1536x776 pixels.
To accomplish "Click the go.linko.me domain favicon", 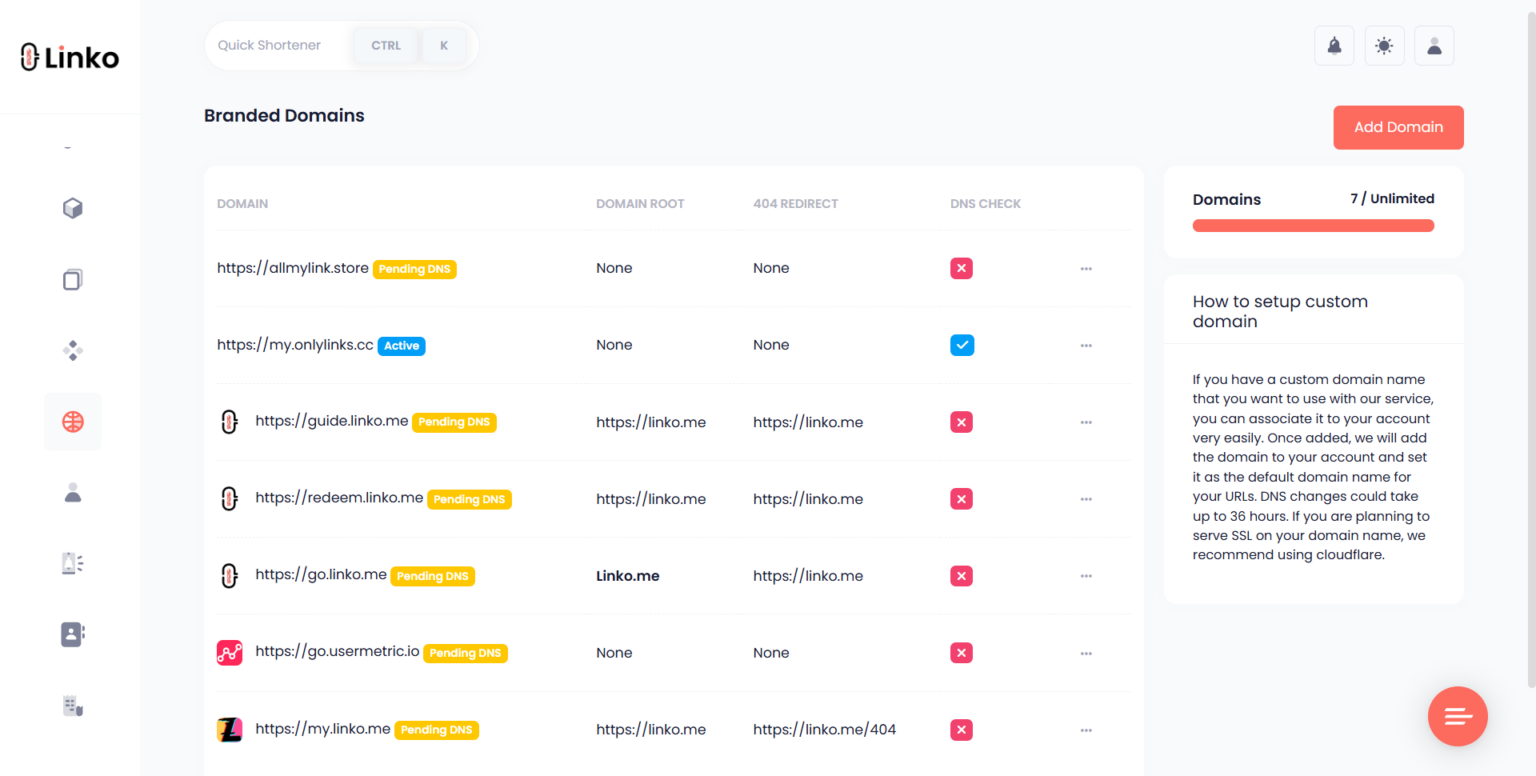I will pos(230,576).
